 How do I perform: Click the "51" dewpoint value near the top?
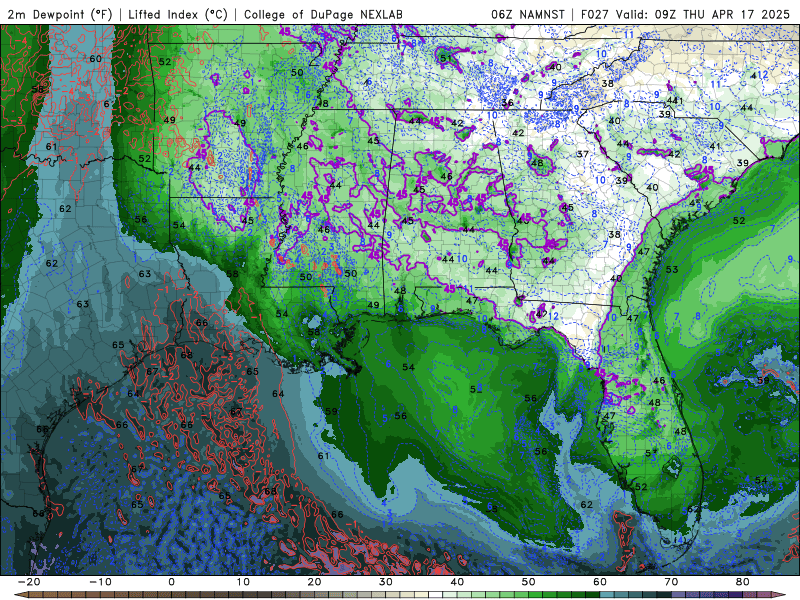click(x=445, y=58)
